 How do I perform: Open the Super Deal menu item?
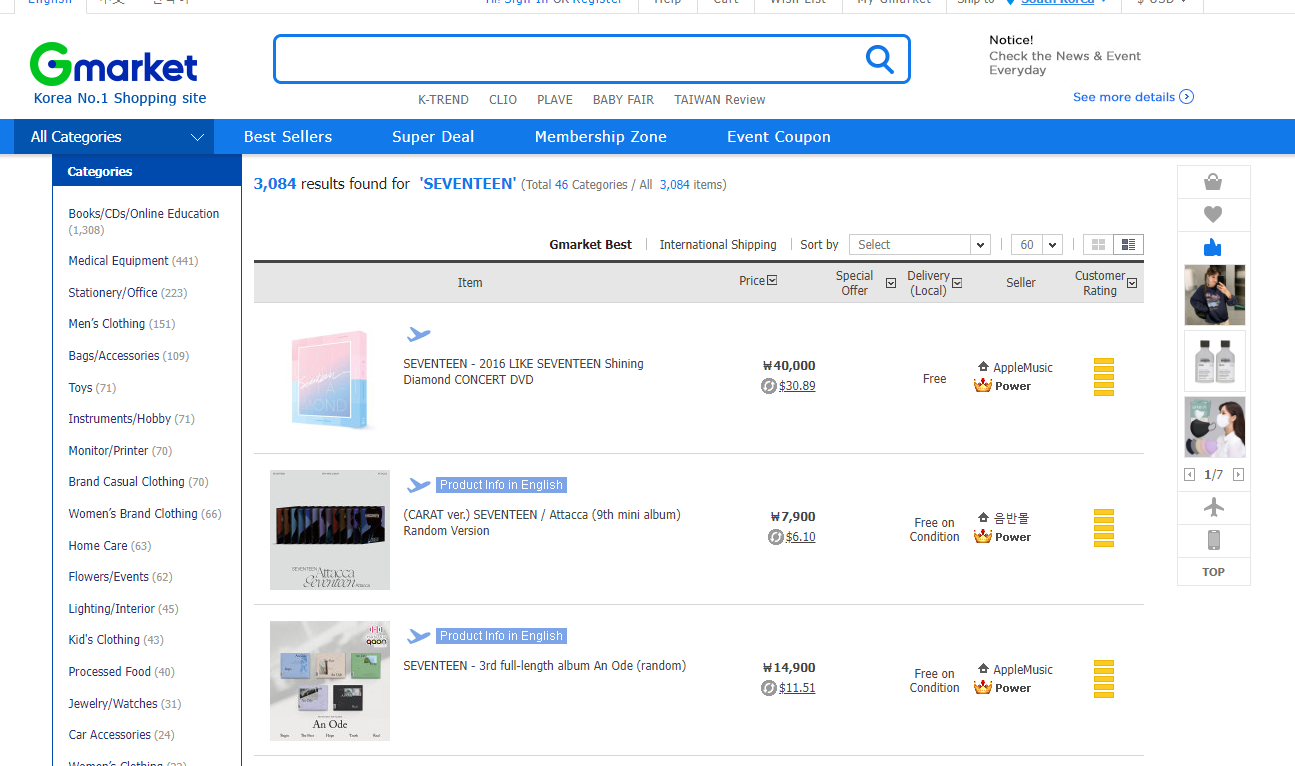433,137
